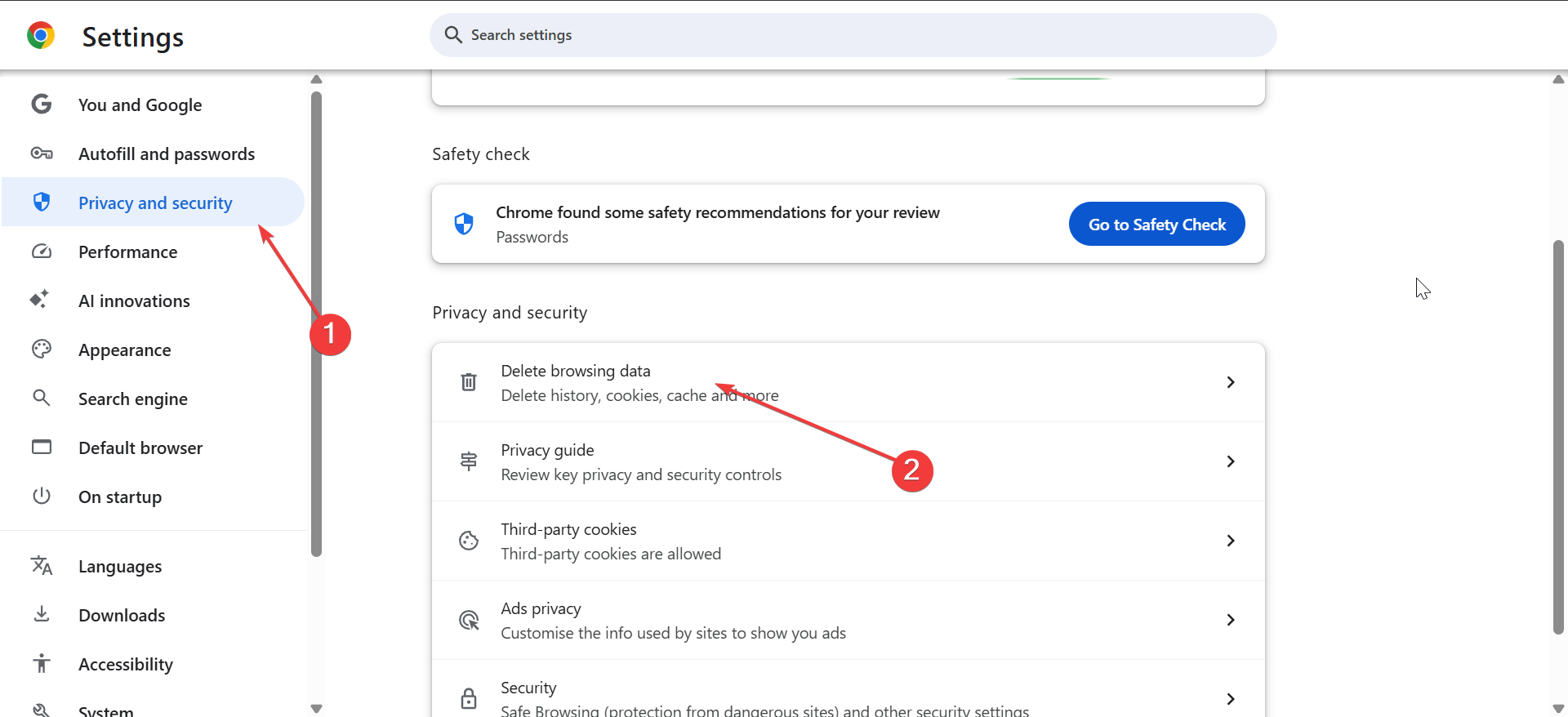Click the On startup power icon
Viewport: 1568px width, 717px height.
point(42,496)
